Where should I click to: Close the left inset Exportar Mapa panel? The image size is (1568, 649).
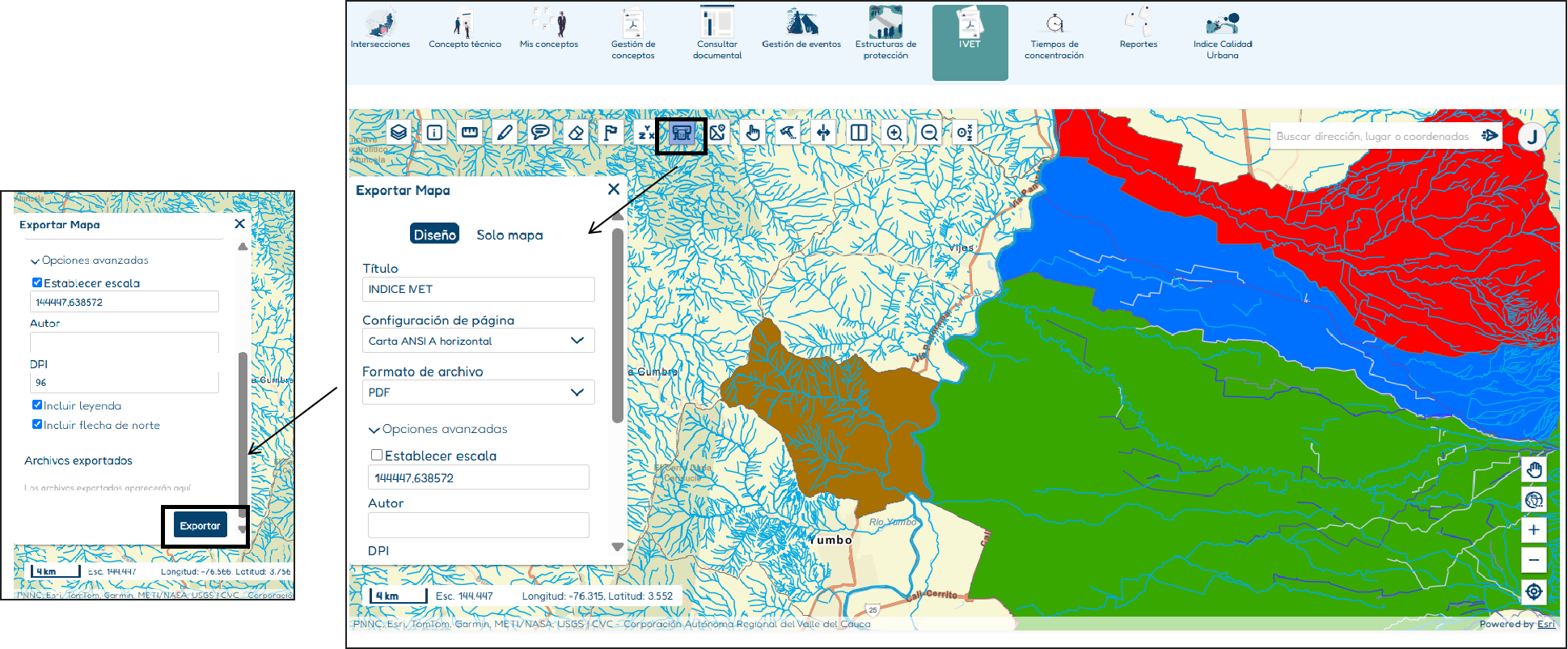click(x=240, y=223)
